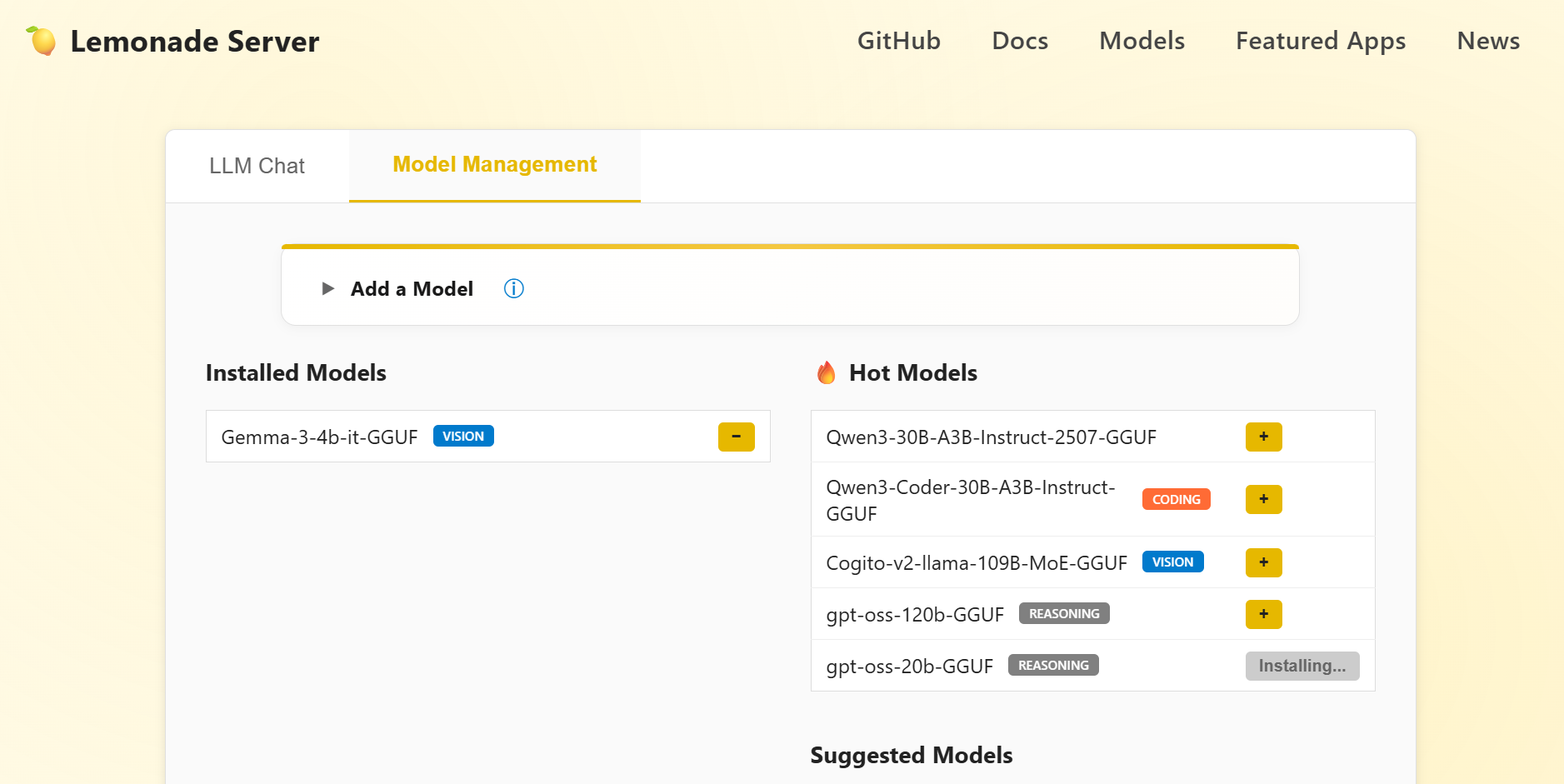Click the lemon logo icon

(x=42, y=41)
